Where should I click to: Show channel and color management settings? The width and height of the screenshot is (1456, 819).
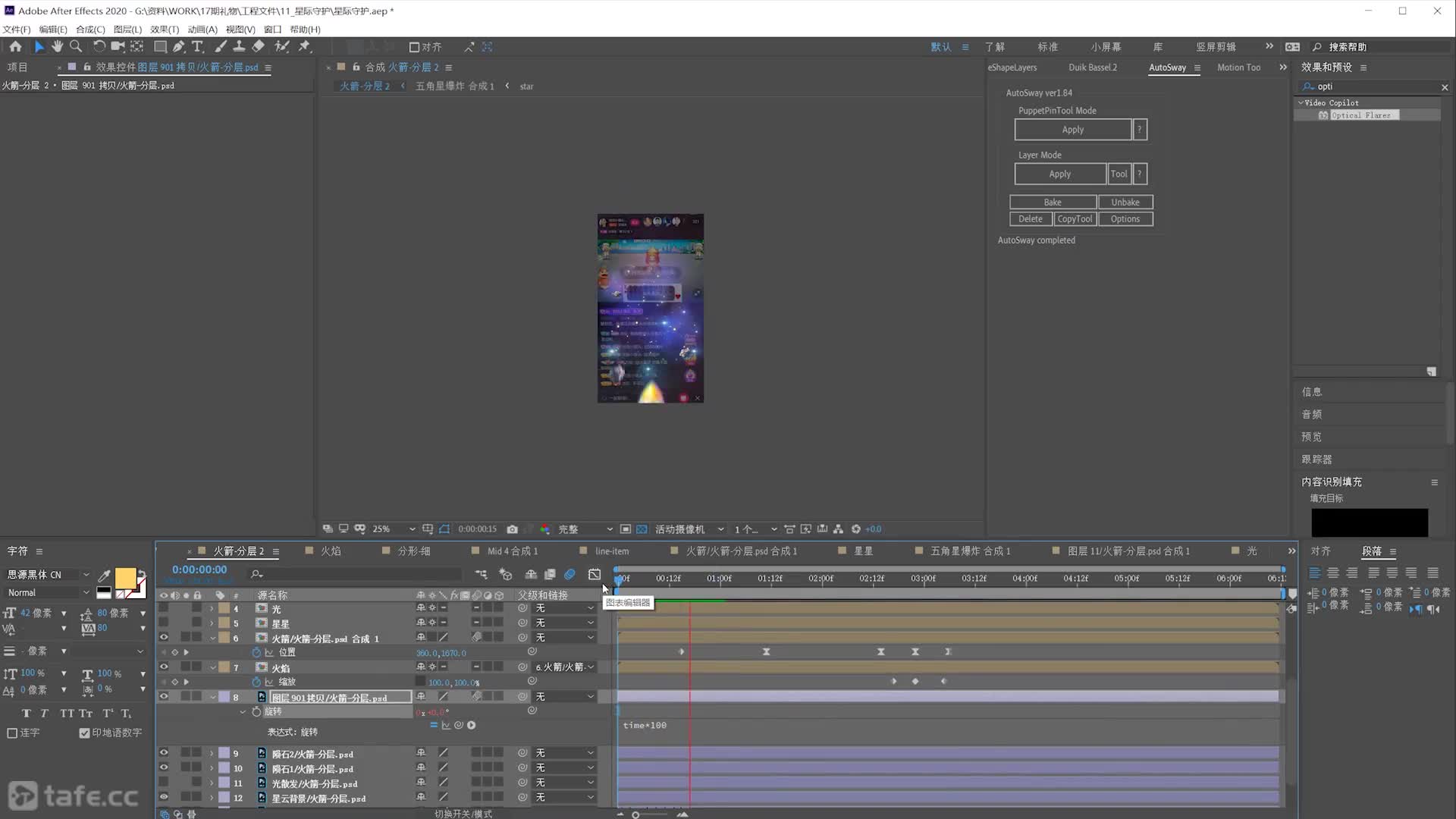pos(545,529)
